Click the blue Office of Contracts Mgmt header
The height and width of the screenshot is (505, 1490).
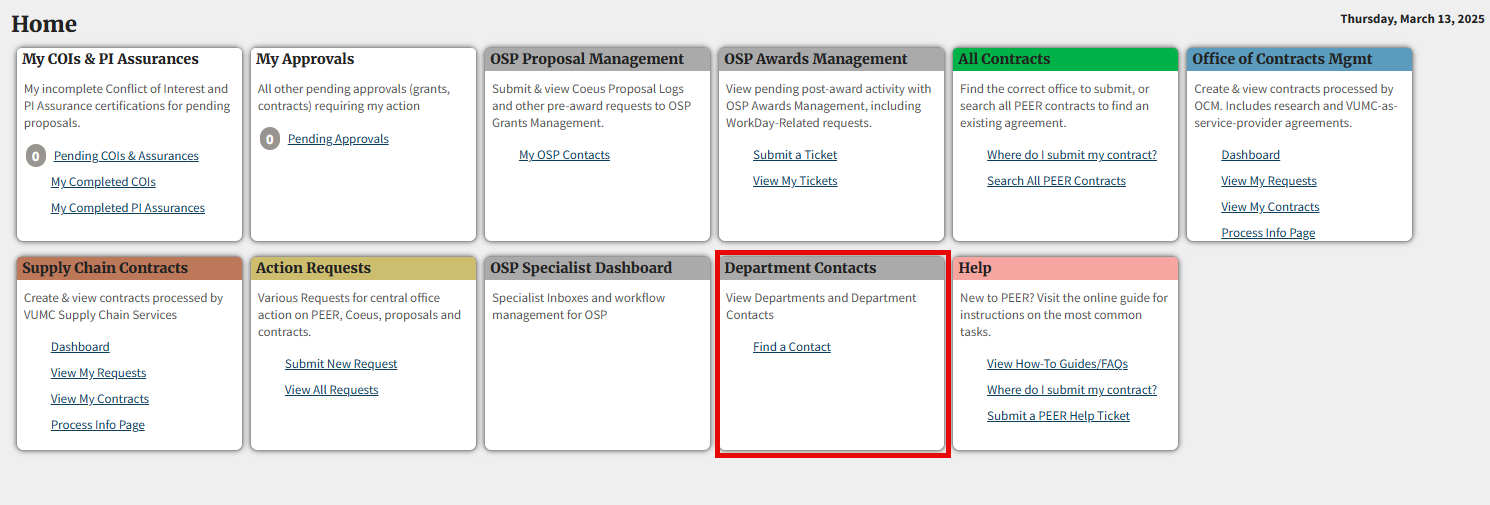click(x=1300, y=59)
